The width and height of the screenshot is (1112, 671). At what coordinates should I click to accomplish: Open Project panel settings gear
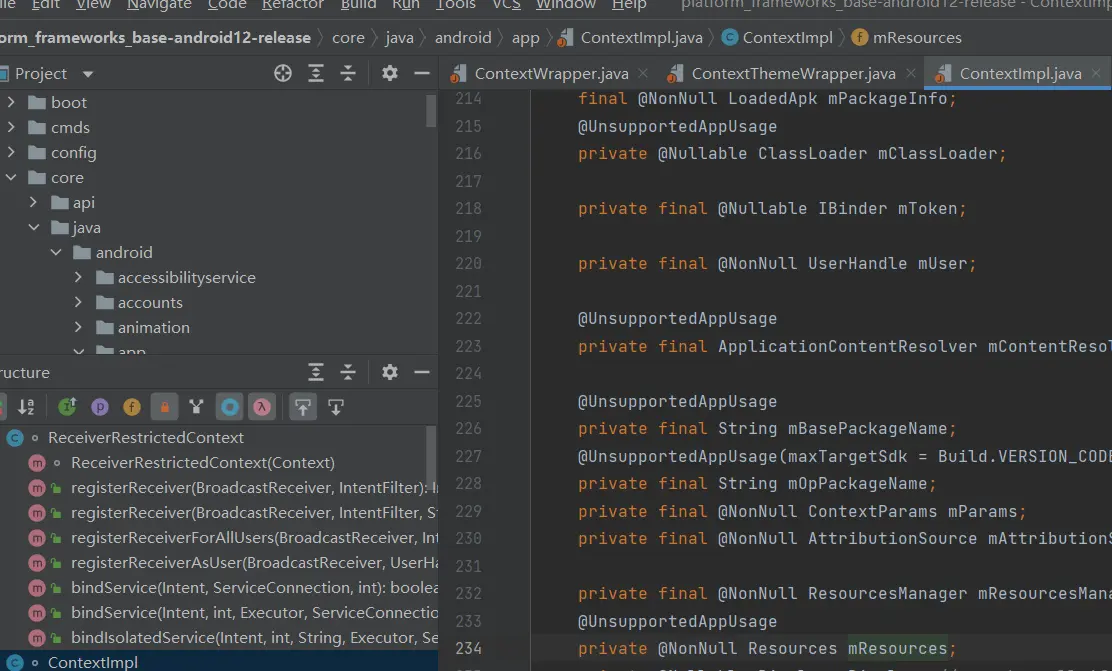390,73
